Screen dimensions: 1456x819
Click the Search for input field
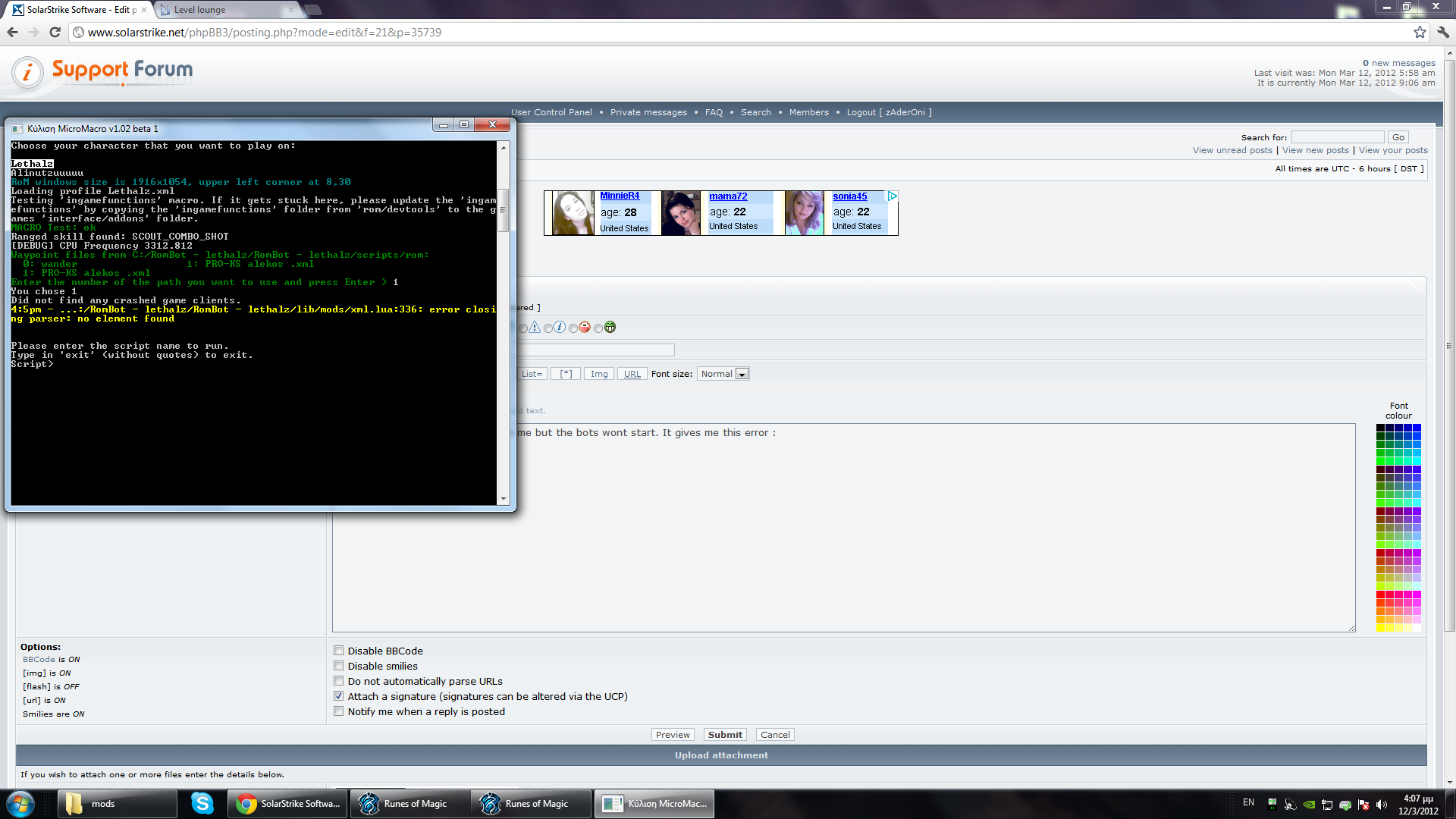(1337, 137)
